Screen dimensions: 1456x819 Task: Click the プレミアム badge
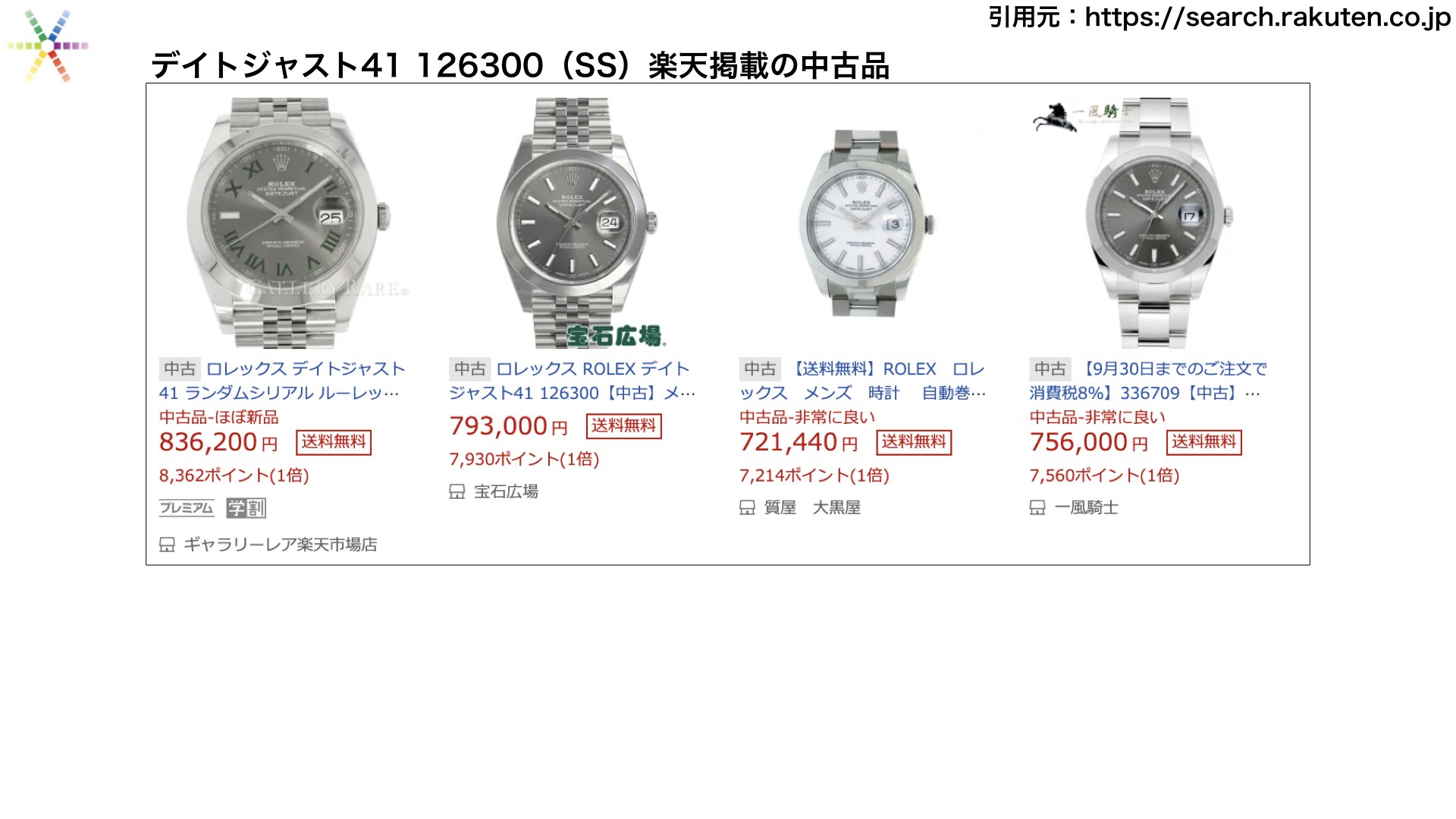187,508
